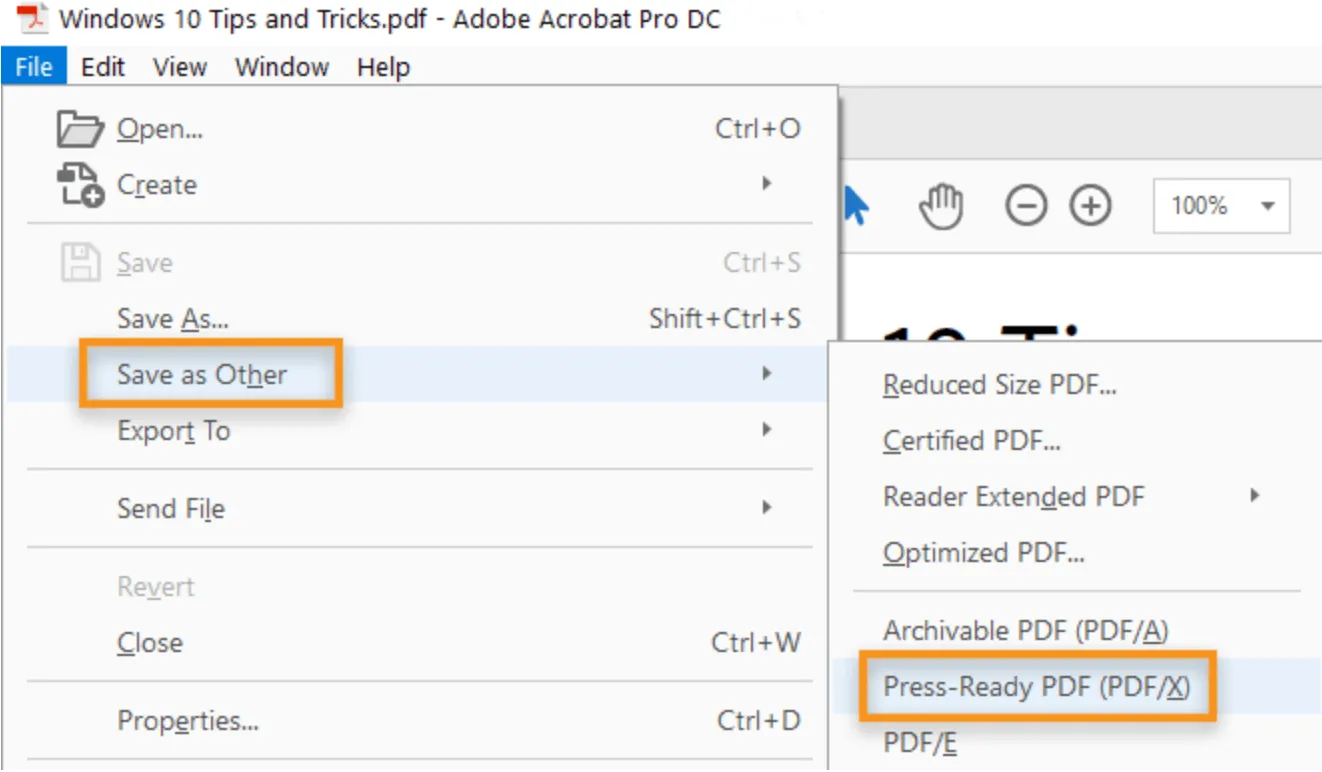Open the Help menu
This screenshot has width=1322, height=772.
tap(383, 67)
